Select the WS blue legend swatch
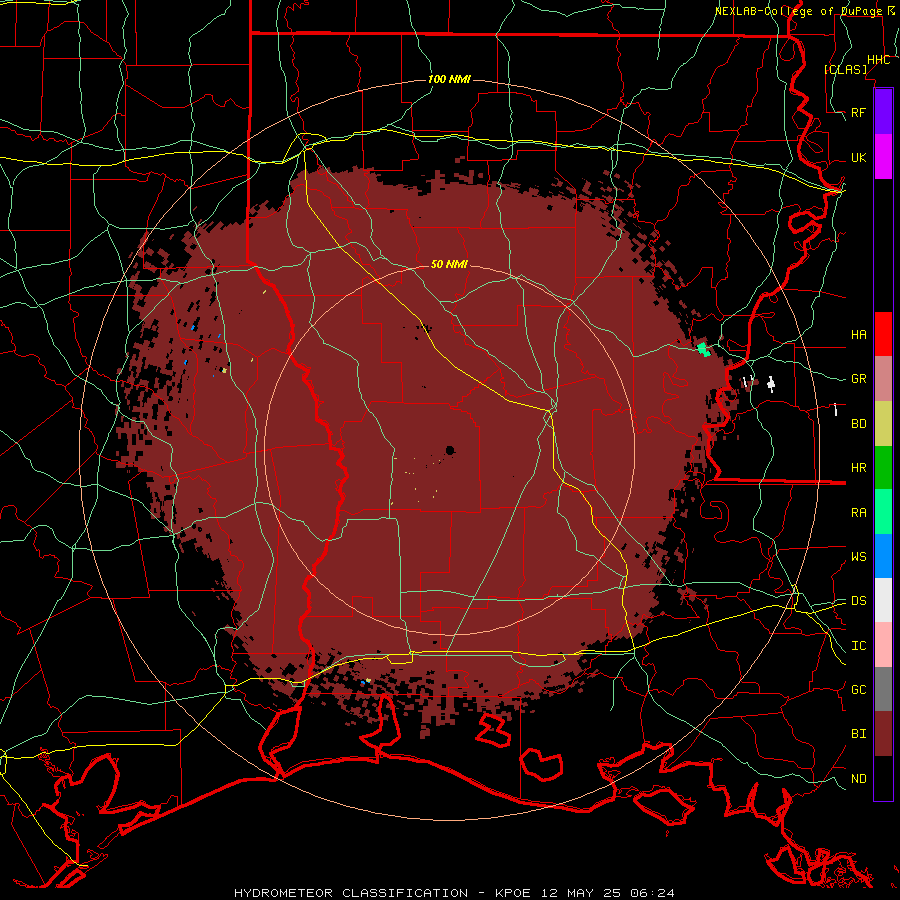 click(883, 556)
